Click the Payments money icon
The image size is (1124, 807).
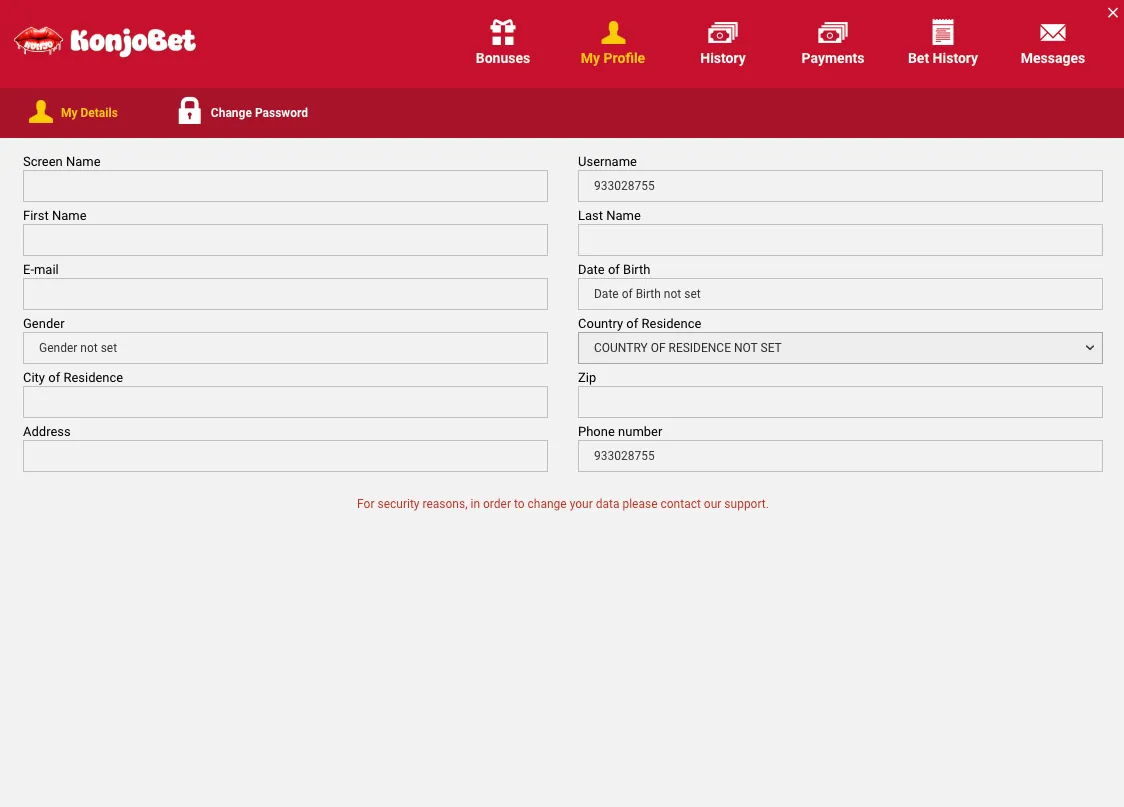[x=832, y=33]
